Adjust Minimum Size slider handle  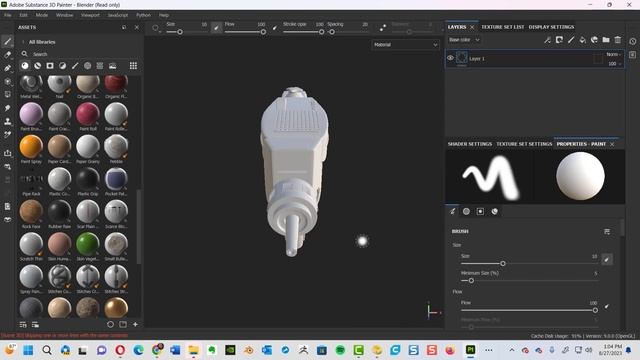coord(471,280)
